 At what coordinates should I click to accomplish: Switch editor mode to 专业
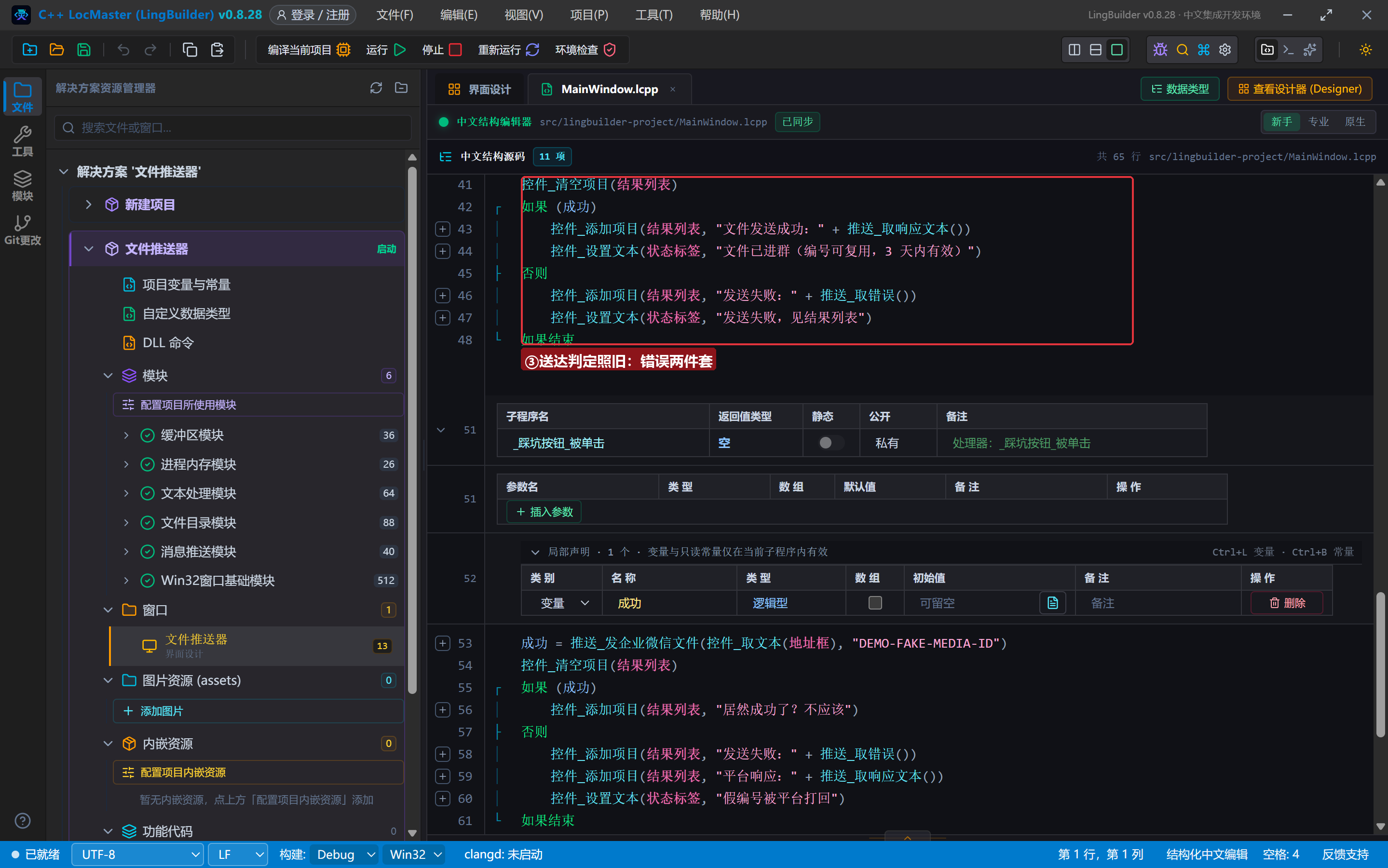1319,122
